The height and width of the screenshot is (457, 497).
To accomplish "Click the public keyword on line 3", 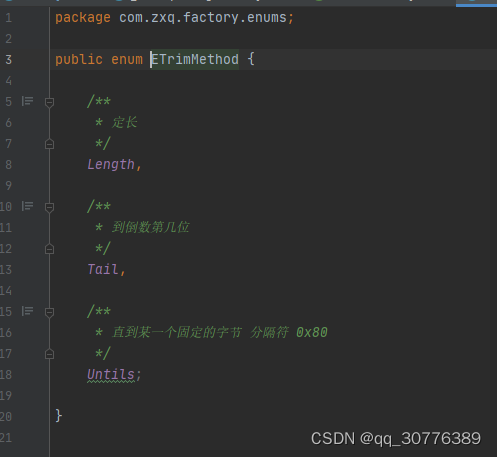I will point(79,60).
